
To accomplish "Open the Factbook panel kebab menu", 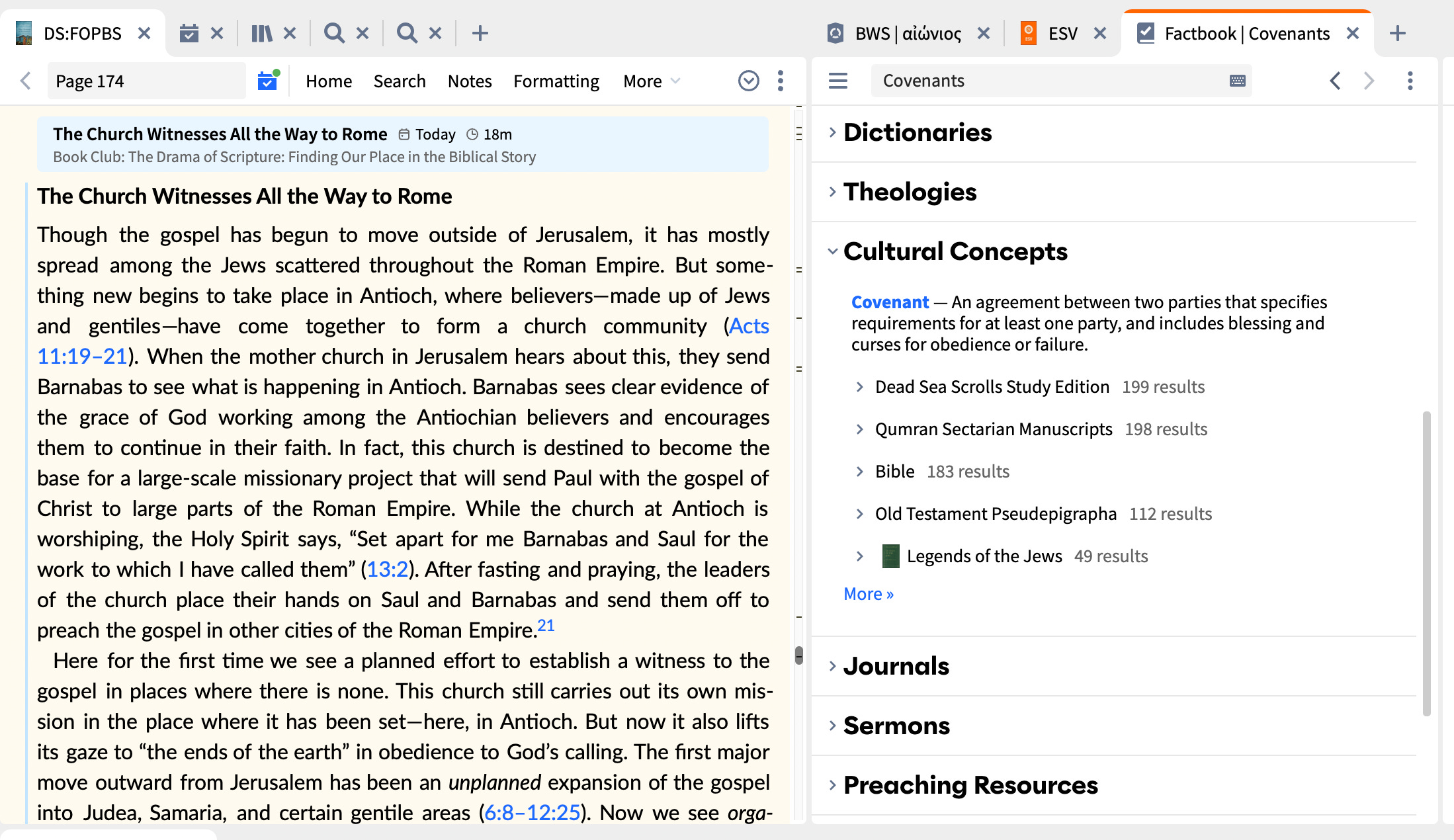I will click(1410, 81).
